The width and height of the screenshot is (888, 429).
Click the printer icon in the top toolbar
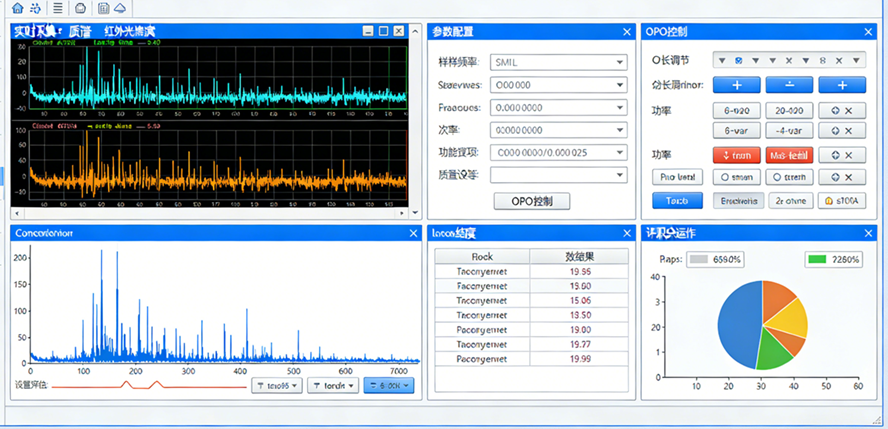(x=80, y=8)
